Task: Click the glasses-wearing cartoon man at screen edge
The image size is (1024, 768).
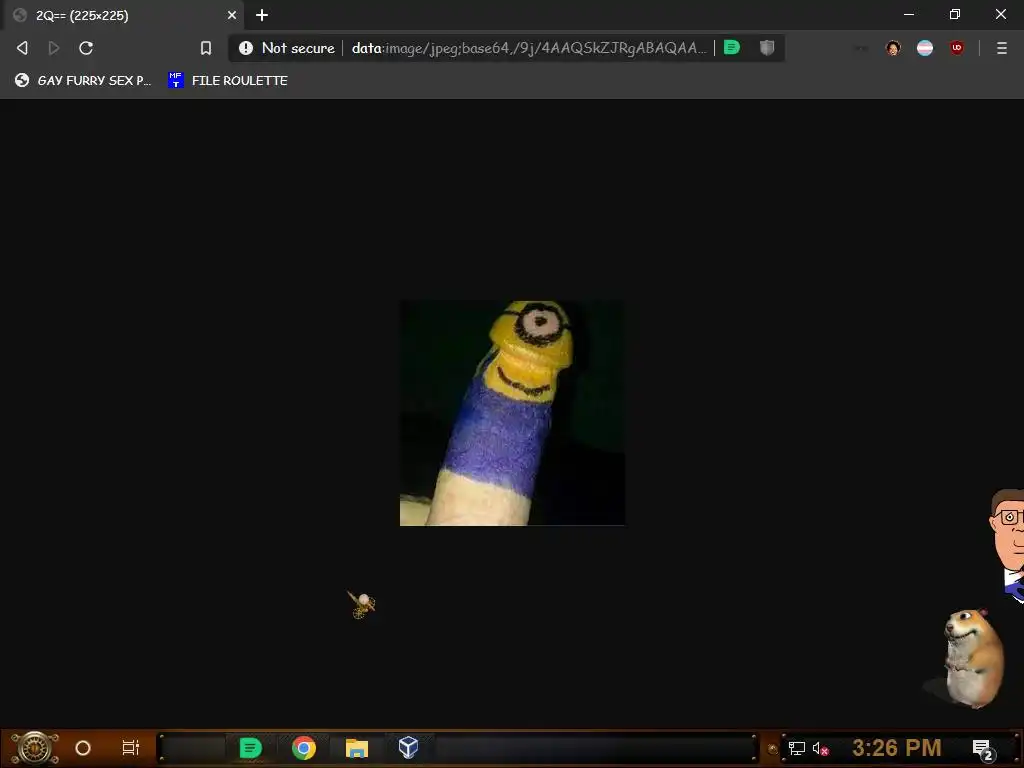Action: pyautogui.click(x=1008, y=545)
